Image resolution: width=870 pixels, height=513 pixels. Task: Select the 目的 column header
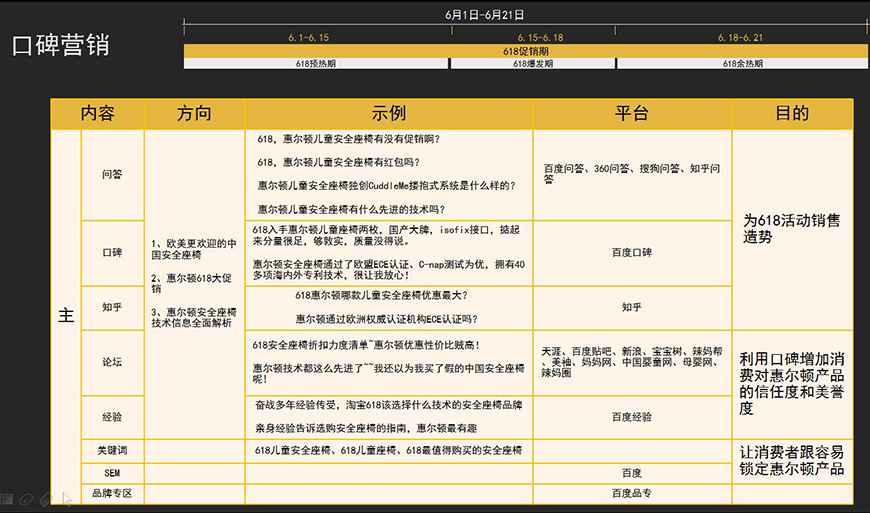pyautogui.click(x=791, y=114)
